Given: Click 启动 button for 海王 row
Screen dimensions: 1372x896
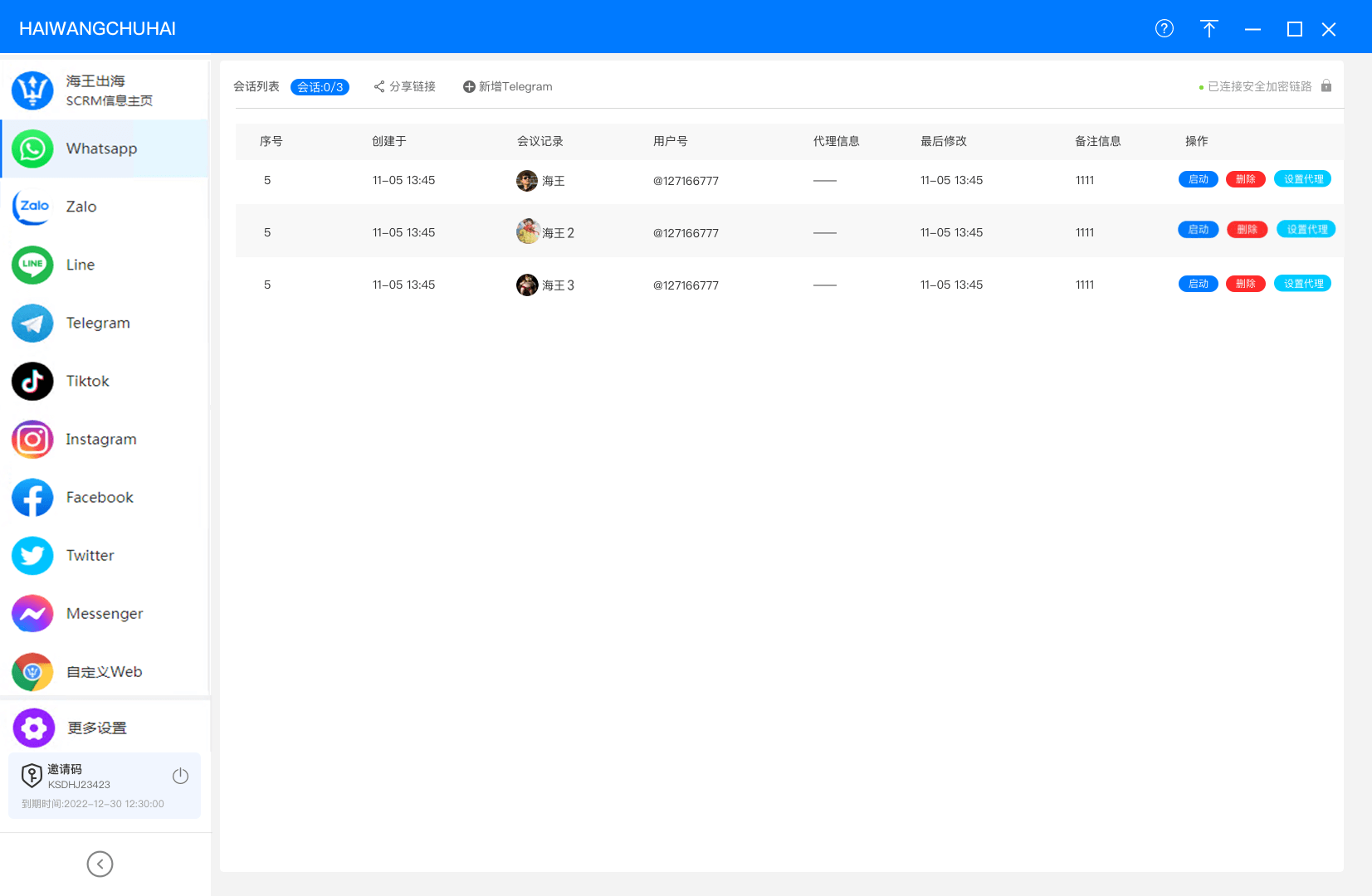Looking at the screenshot, I should coord(1198,179).
